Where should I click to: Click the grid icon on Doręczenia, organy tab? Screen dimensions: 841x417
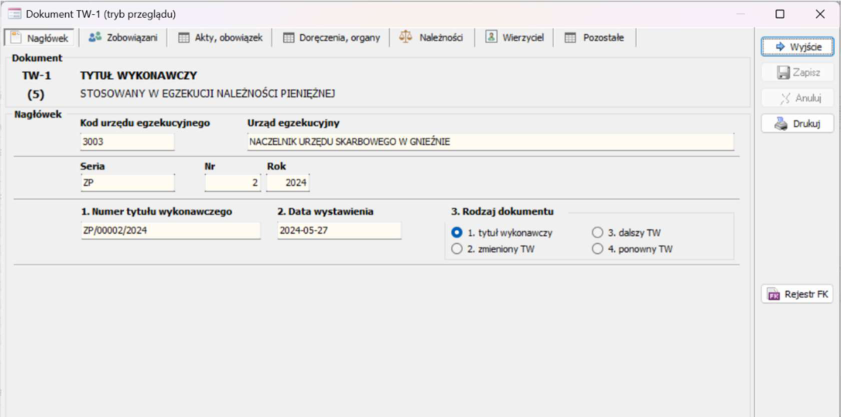289,38
